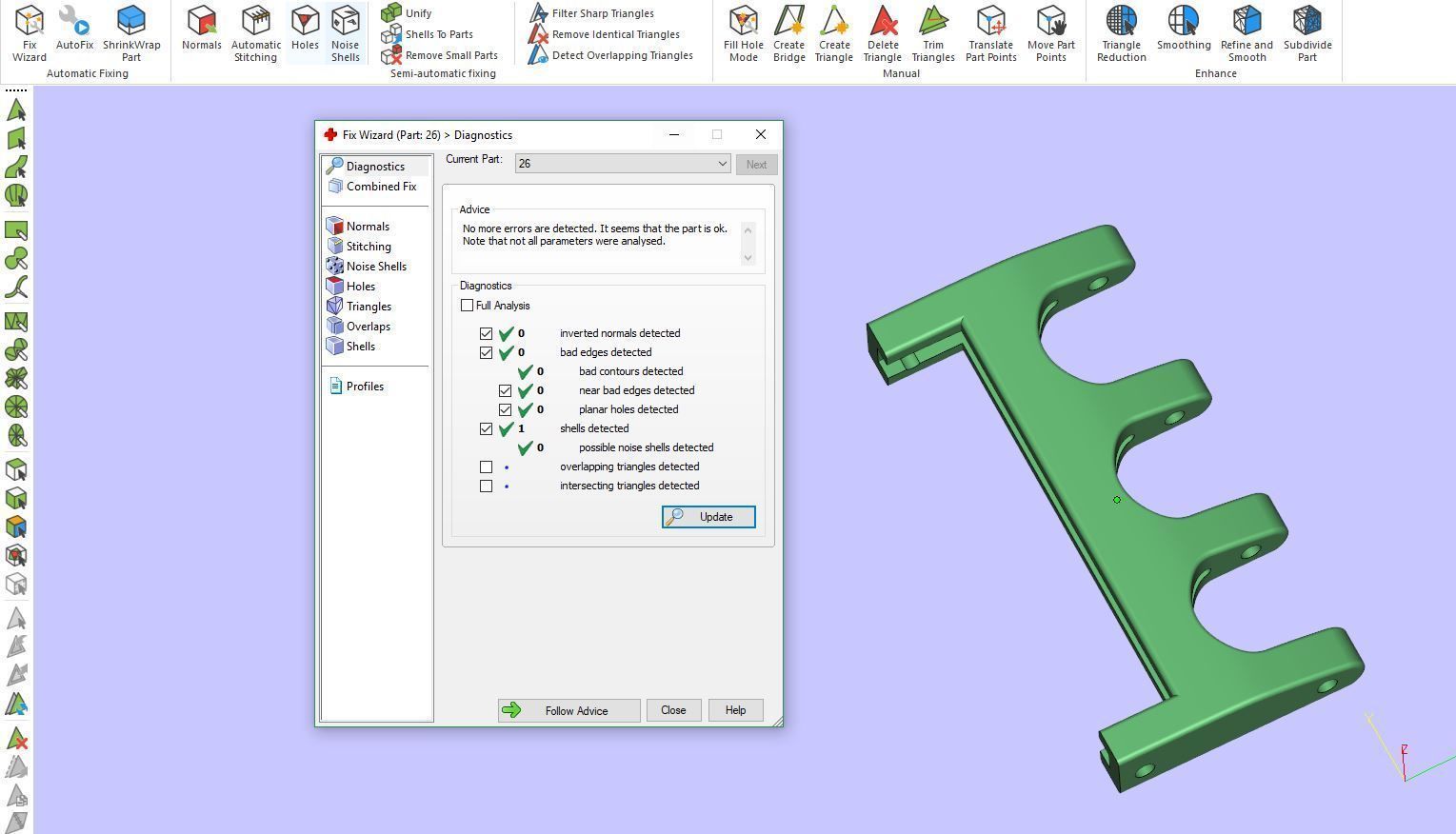Enable overlapping triangles detected check
Screen dimensions: 1456x834
(487, 467)
